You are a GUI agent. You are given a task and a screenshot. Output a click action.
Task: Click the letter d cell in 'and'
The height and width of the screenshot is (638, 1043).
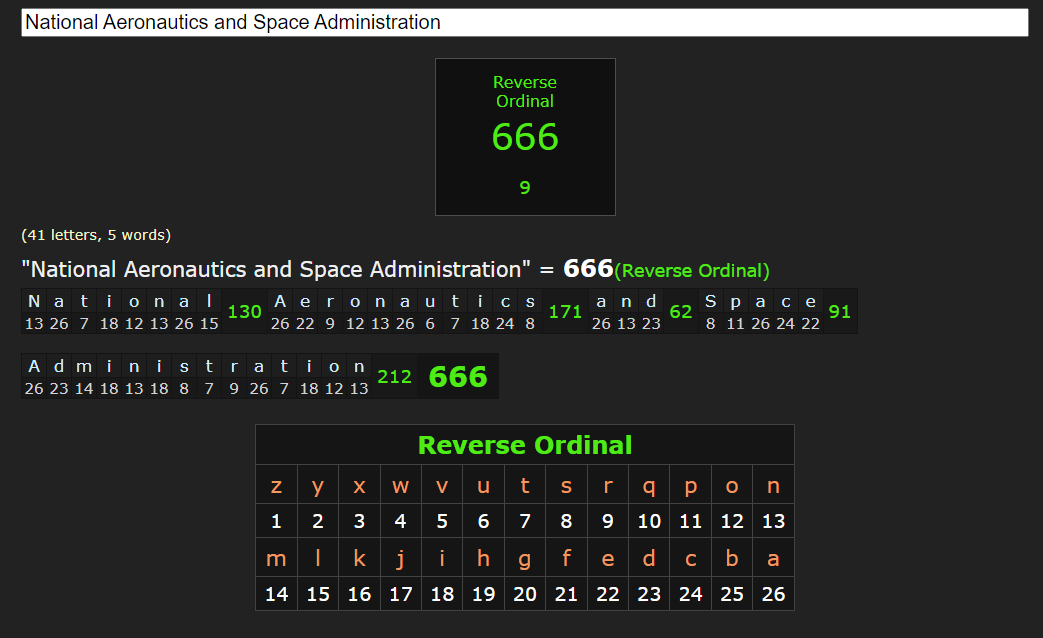point(651,301)
